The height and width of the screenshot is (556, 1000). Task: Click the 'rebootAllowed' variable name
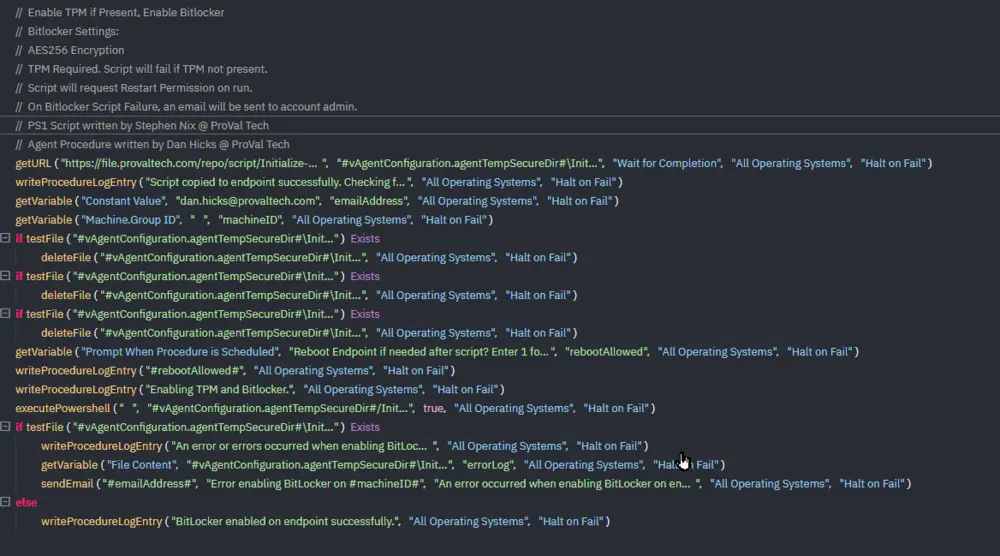click(607, 351)
